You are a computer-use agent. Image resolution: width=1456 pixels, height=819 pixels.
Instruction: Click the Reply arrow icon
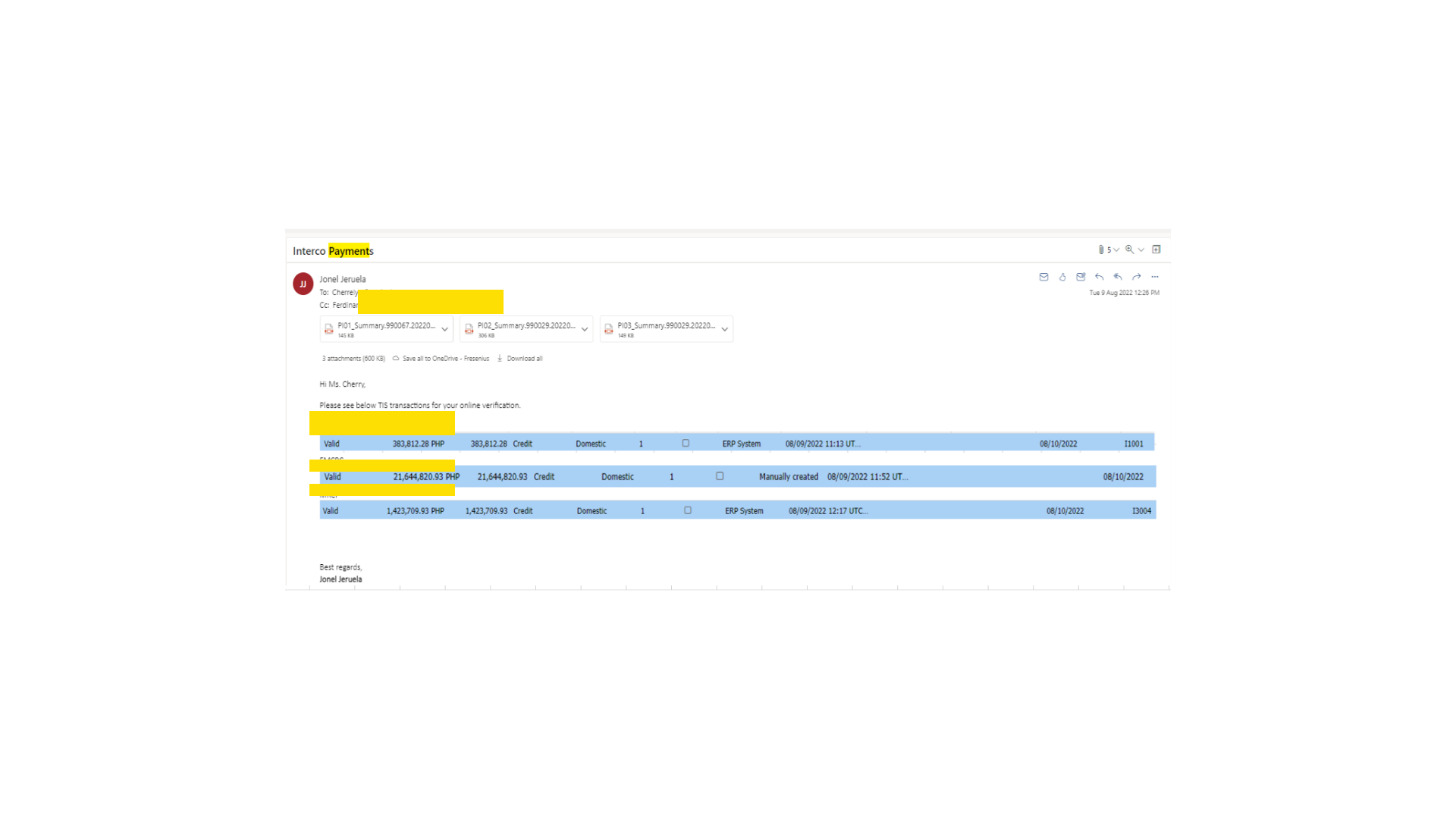pyautogui.click(x=1099, y=277)
